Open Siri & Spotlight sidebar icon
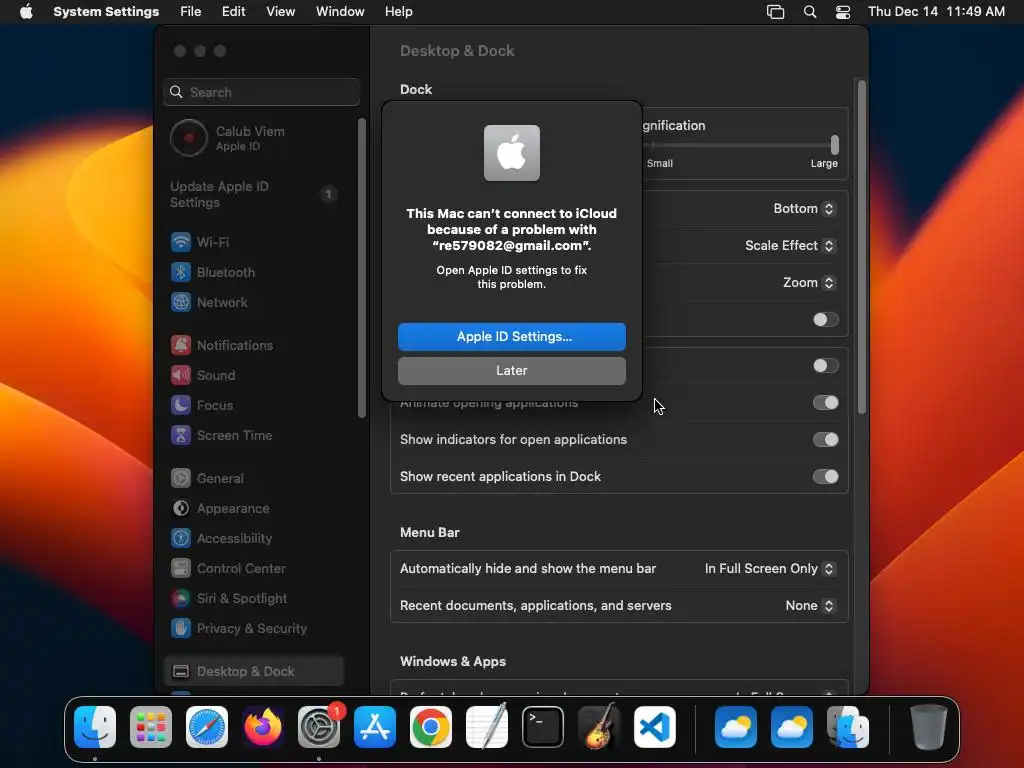1024x768 pixels. (181, 598)
